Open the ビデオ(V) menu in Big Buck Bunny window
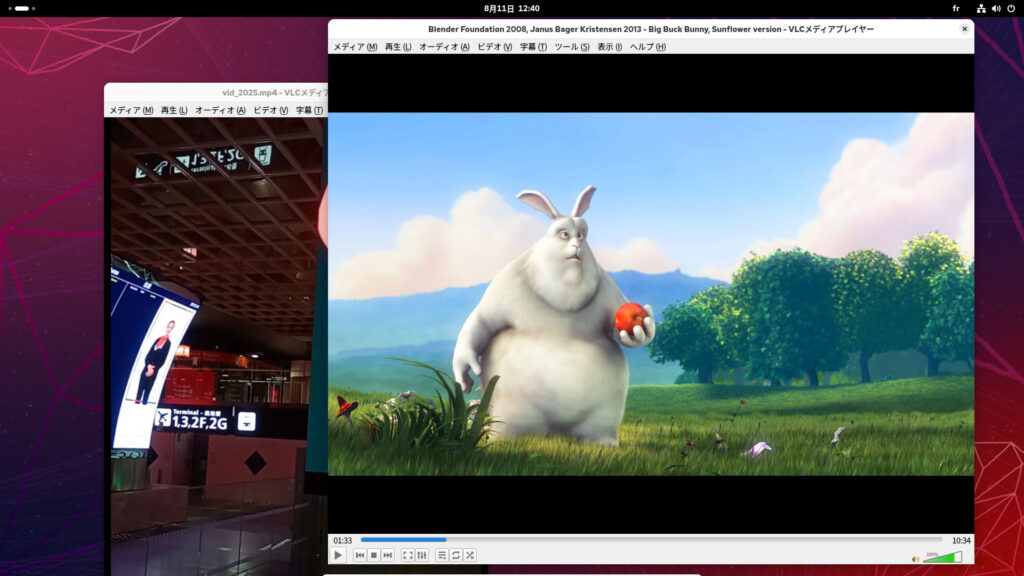 pyautogui.click(x=494, y=47)
